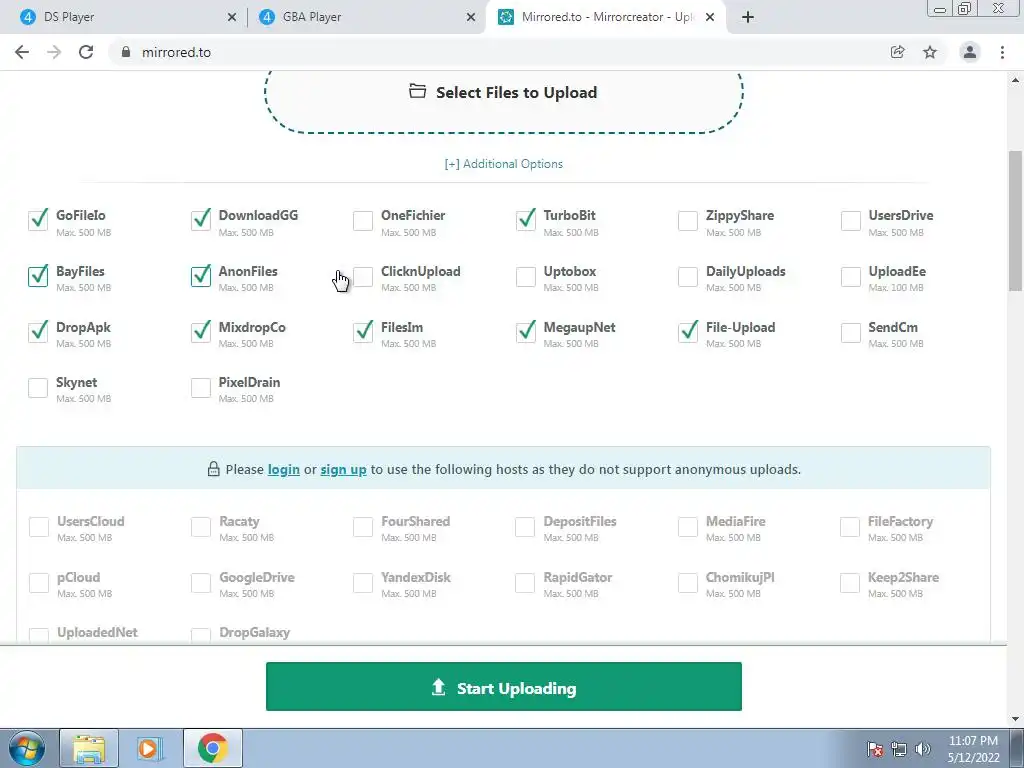Follow the login link
This screenshot has width=1024, height=768.
tap(283, 470)
